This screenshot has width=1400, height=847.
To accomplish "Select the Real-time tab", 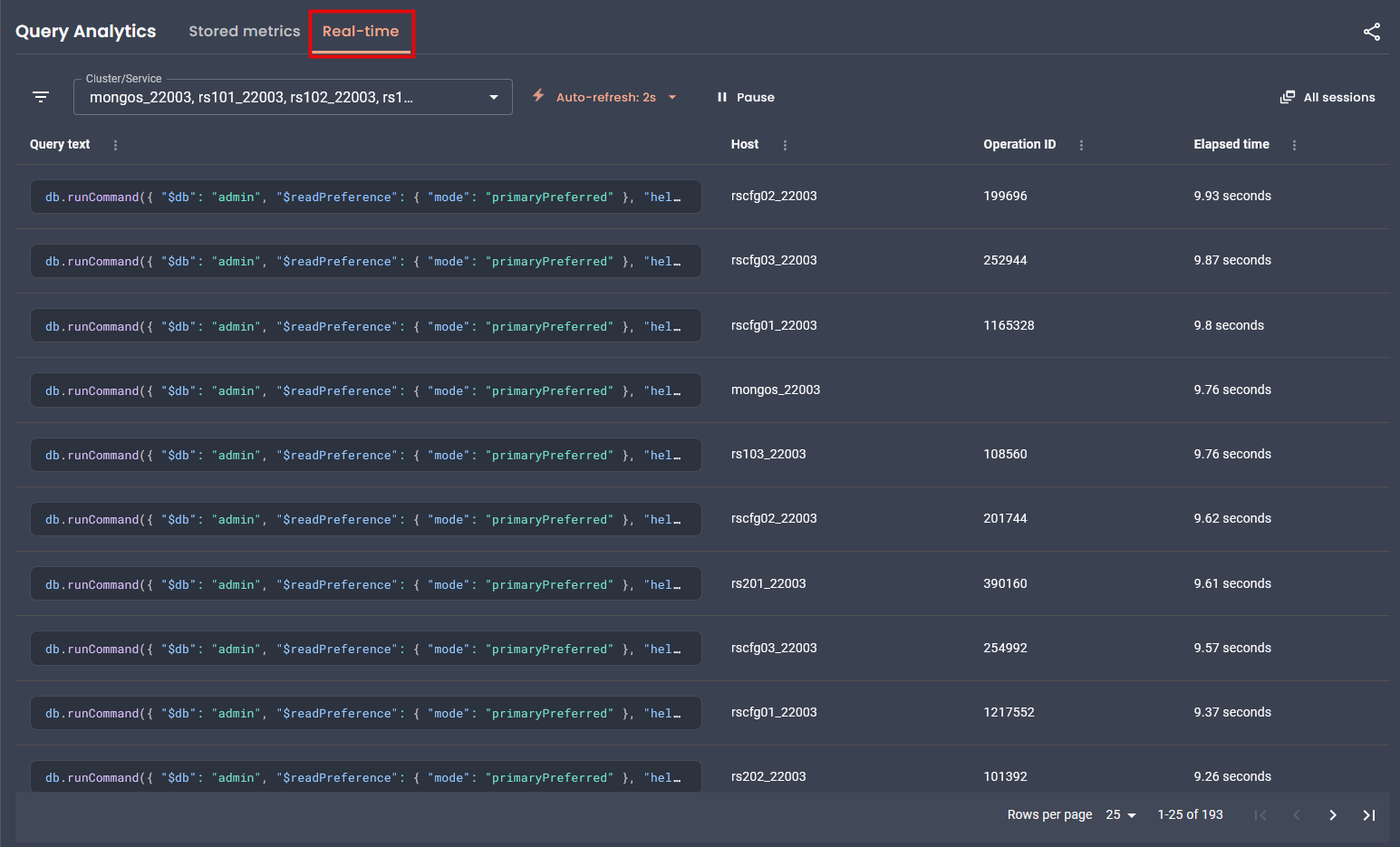I will (x=361, y=31).
